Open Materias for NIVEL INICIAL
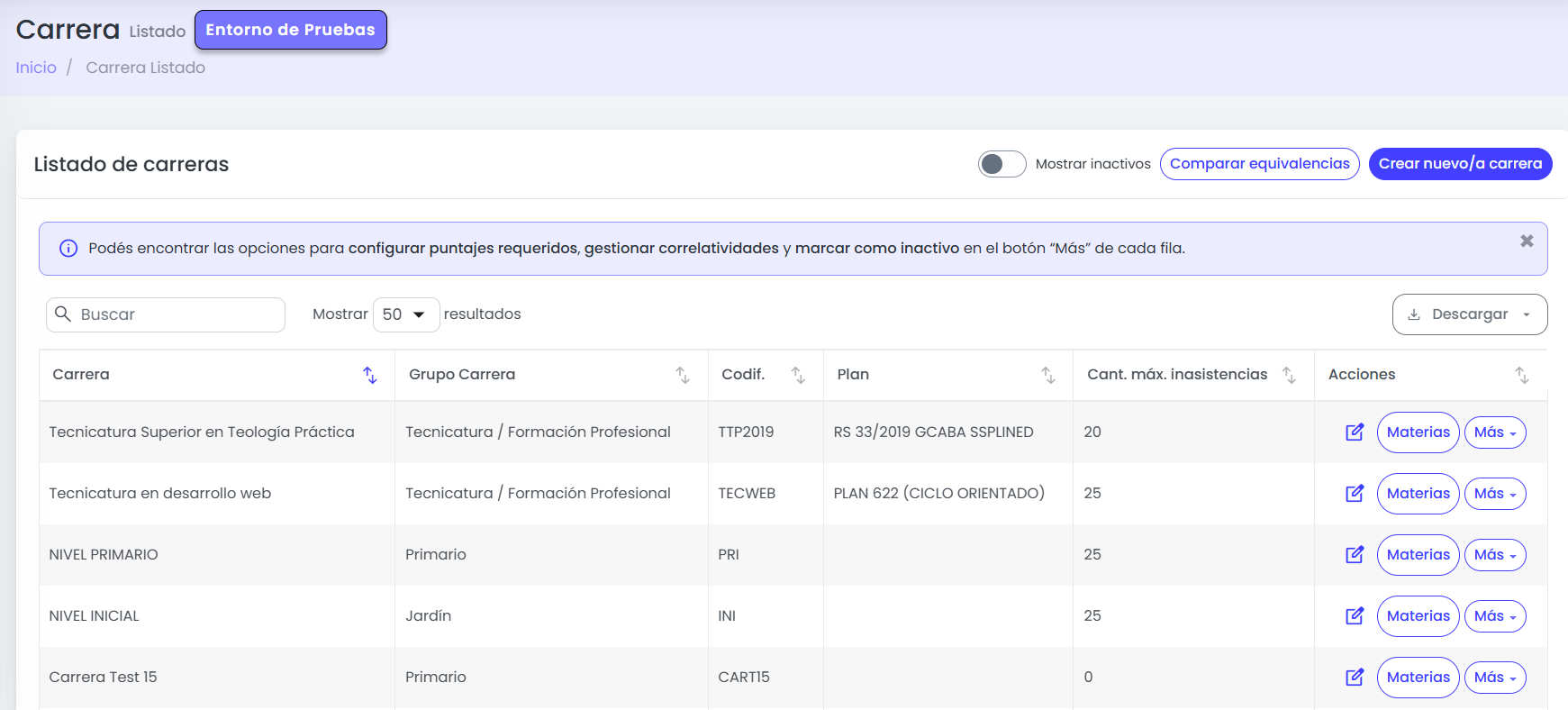 tap(1418, 616)
